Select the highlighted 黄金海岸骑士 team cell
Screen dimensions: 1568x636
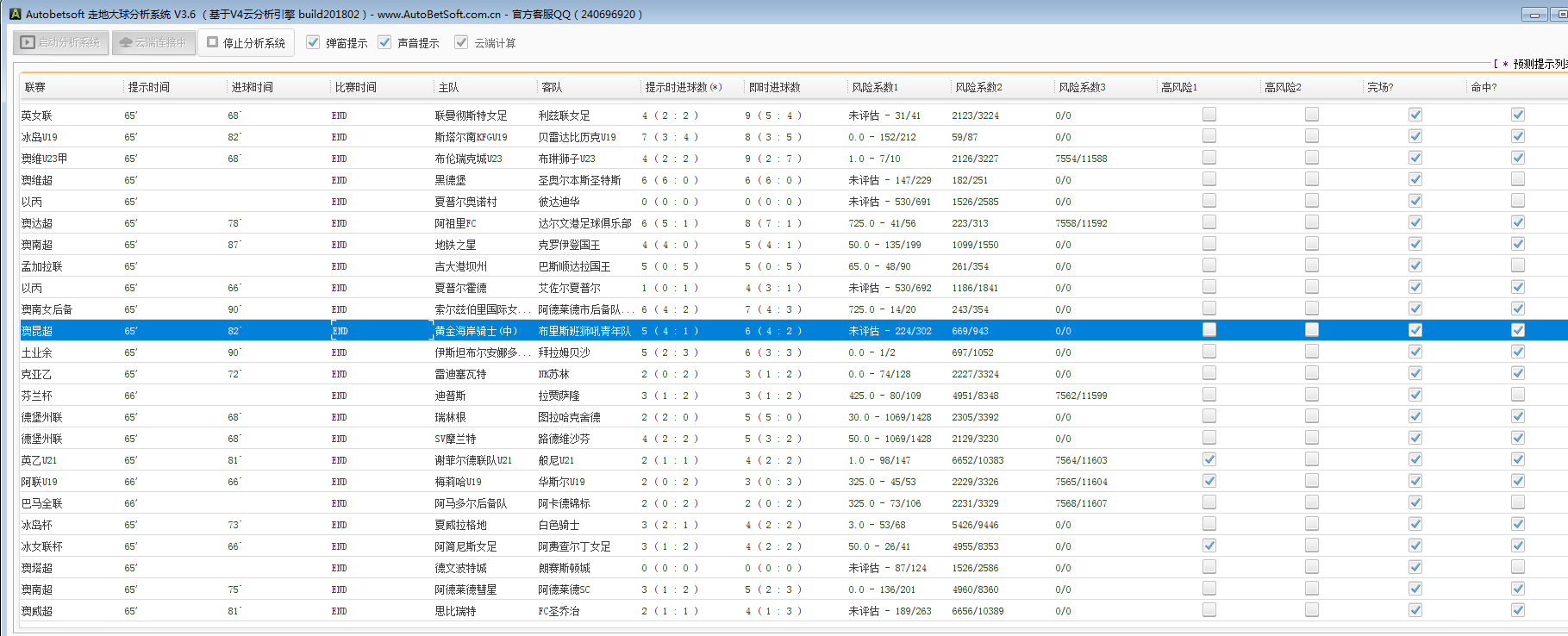[x=476, y=331]
